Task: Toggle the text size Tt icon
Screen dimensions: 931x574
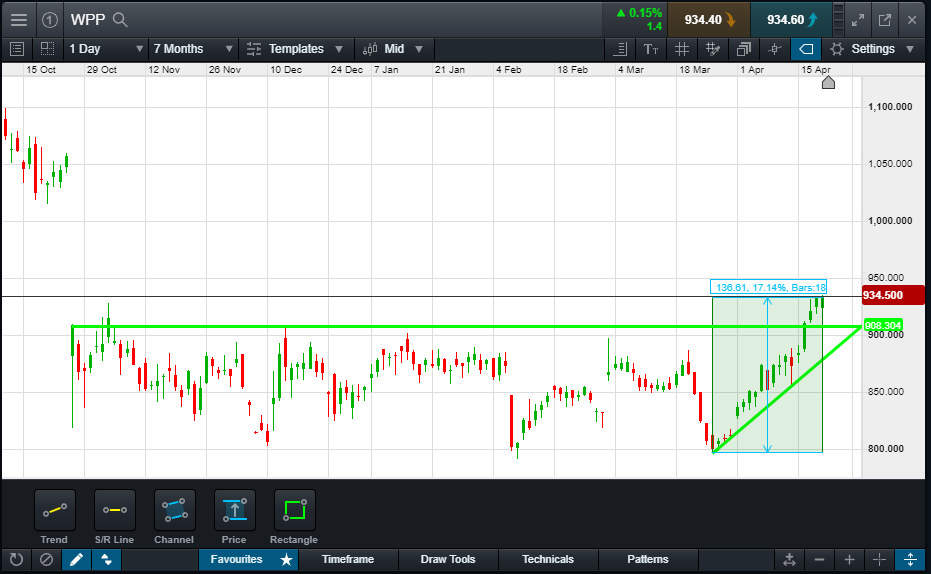Action: tap(651, 49)
